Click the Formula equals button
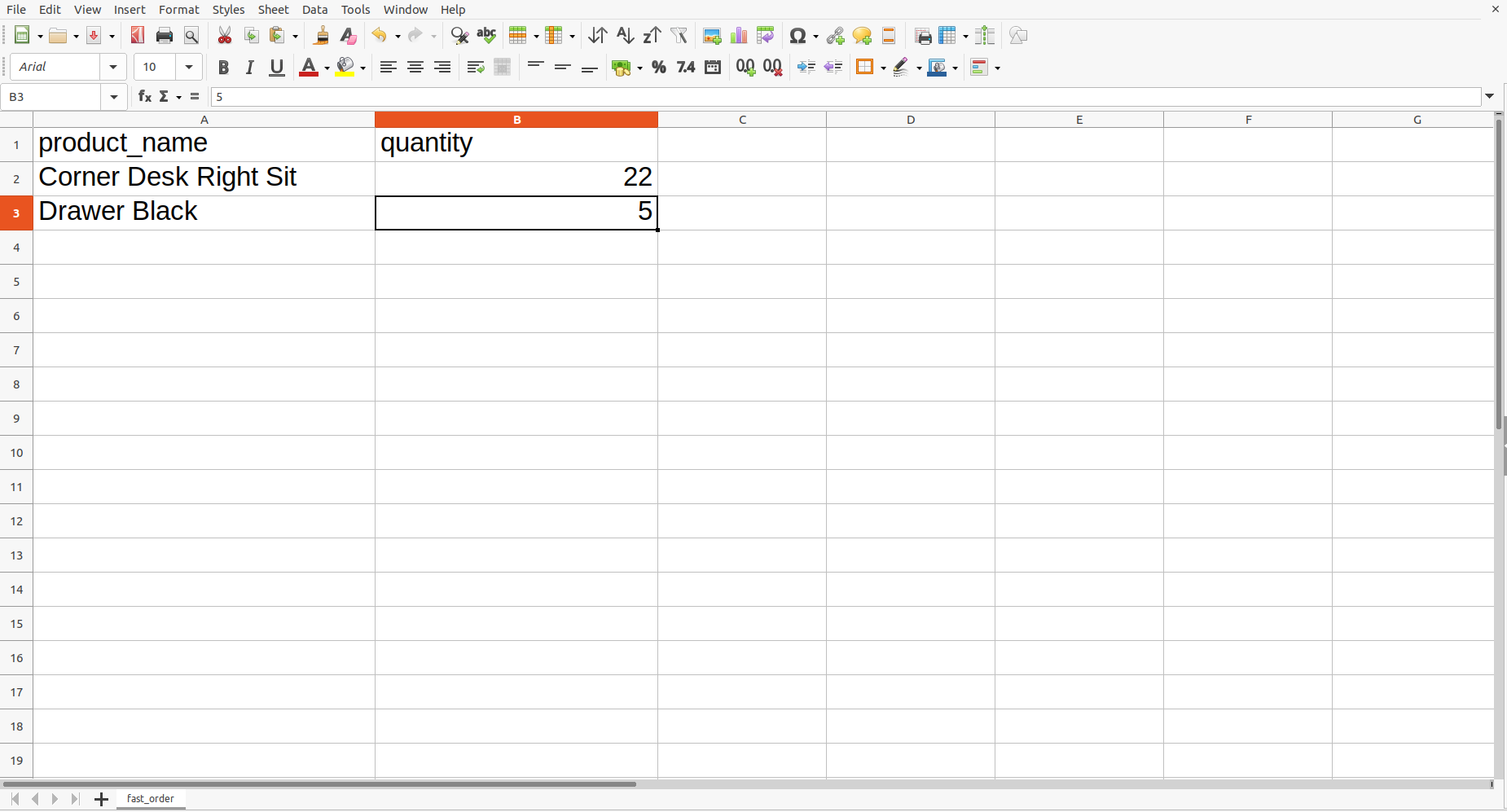 [195, 97]
